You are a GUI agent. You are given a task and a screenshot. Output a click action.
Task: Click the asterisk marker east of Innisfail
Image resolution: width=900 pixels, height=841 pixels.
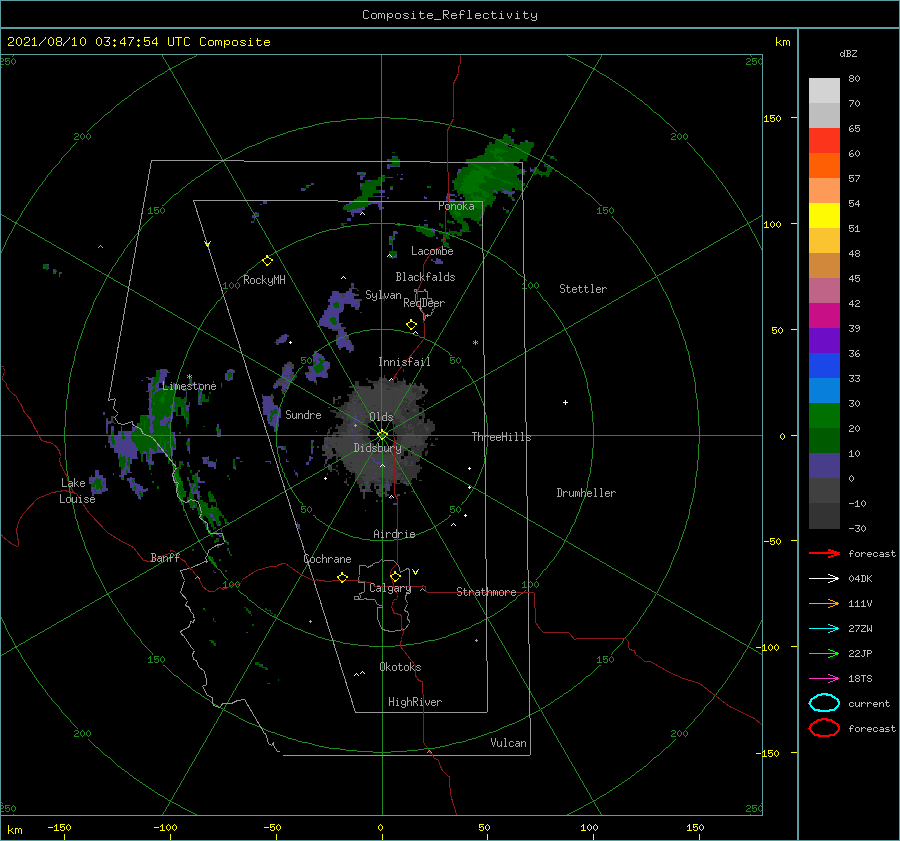click(x=475, y=343)
